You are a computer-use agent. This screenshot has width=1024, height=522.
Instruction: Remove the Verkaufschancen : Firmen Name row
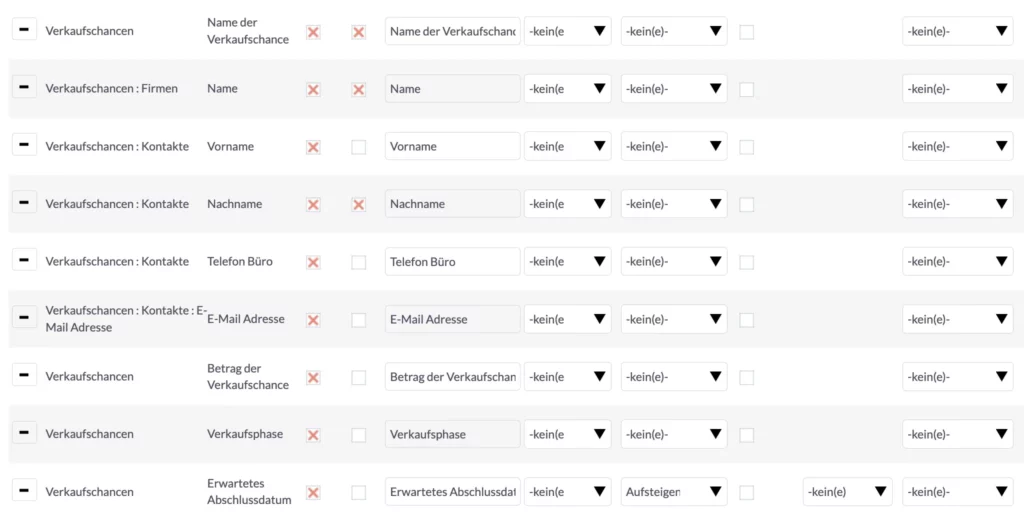[x=24, y=87]
